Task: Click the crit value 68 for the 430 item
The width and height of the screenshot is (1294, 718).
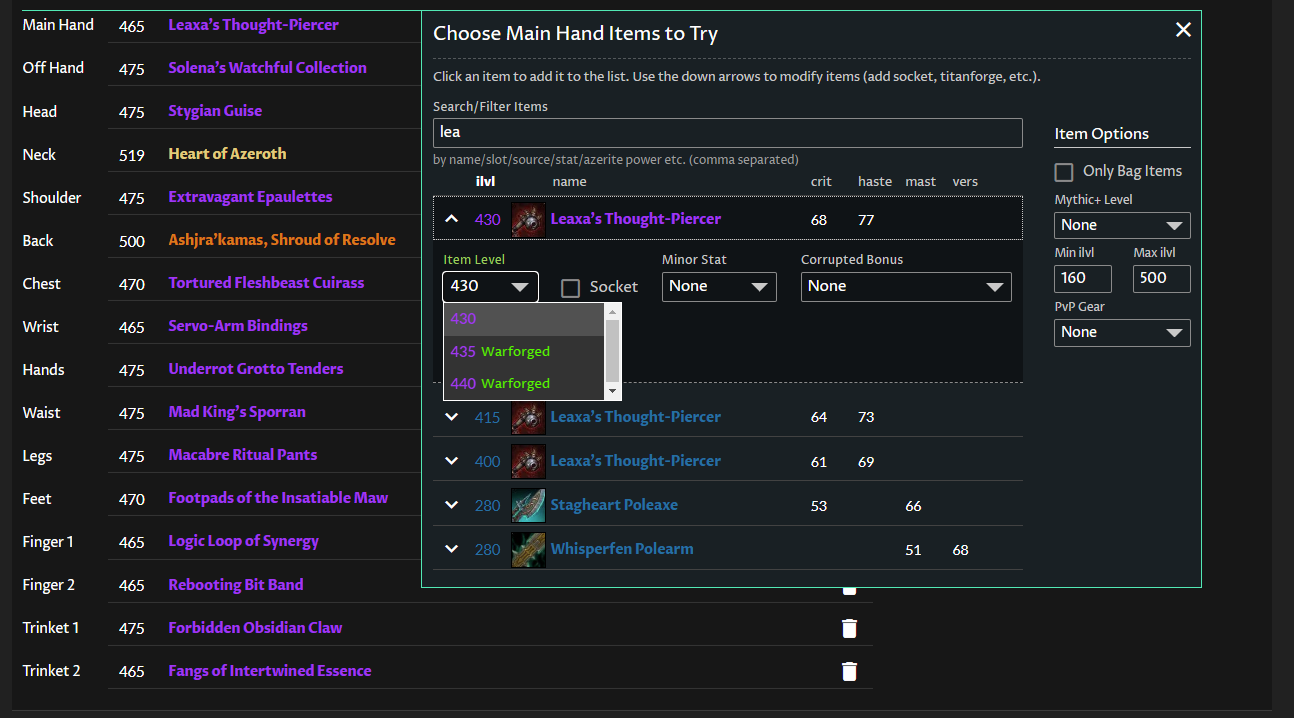Action: click(x=819, y=220)
